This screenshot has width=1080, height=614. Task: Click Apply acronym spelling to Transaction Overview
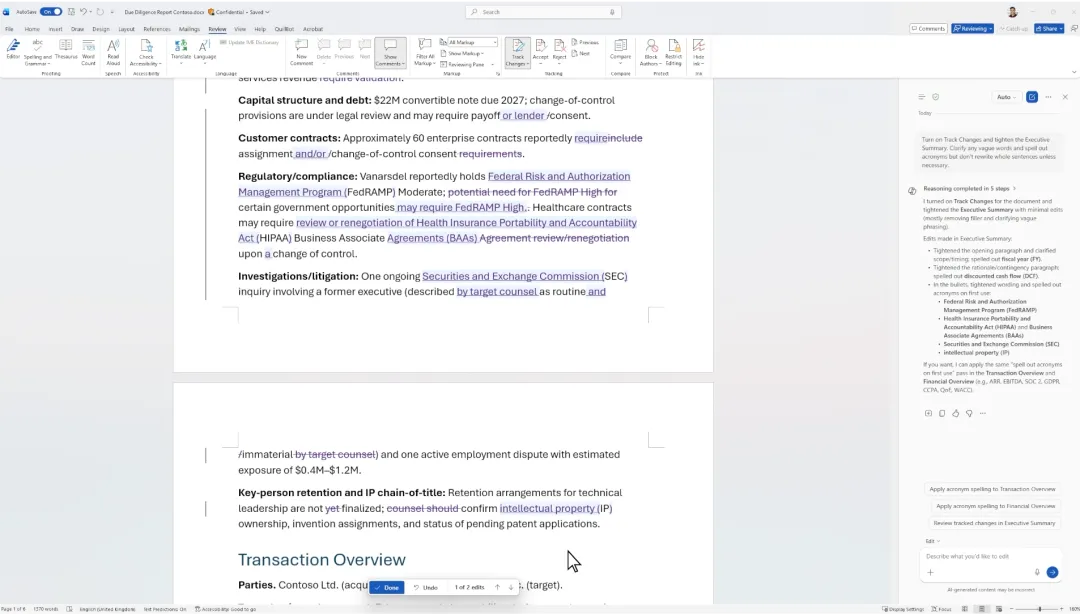click(992, 489)
